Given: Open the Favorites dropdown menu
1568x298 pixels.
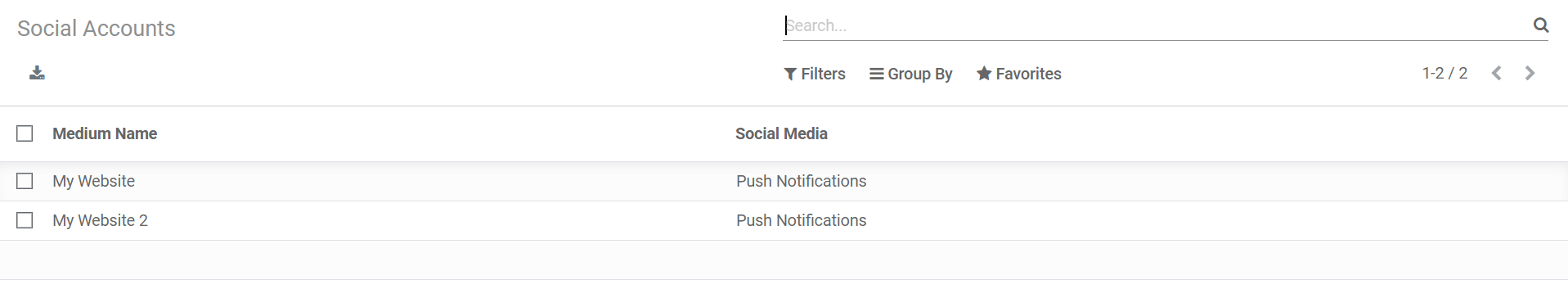Looking at the screenshot, I should tap(1019, 74).
